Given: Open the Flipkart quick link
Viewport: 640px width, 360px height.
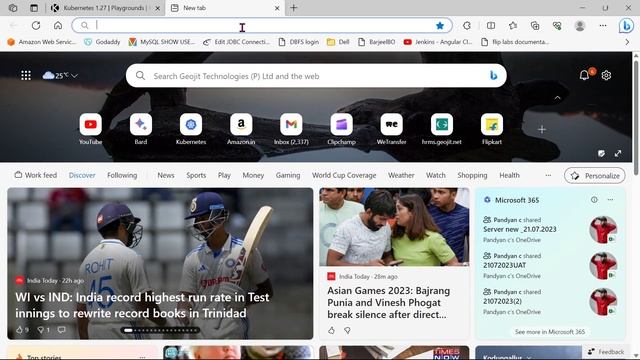Looking at the screenshot, I should click(492, 129).
